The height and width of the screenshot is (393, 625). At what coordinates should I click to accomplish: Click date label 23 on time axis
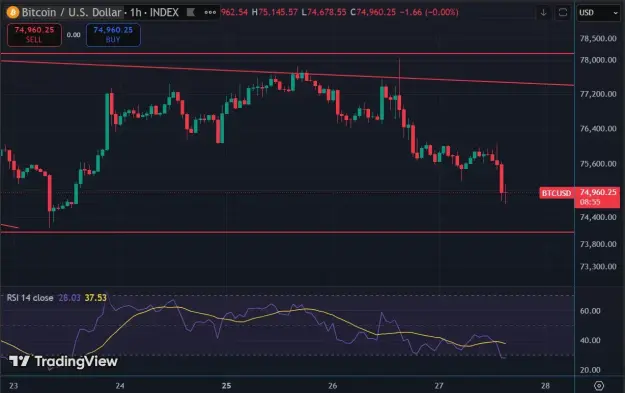coord(14,385)
